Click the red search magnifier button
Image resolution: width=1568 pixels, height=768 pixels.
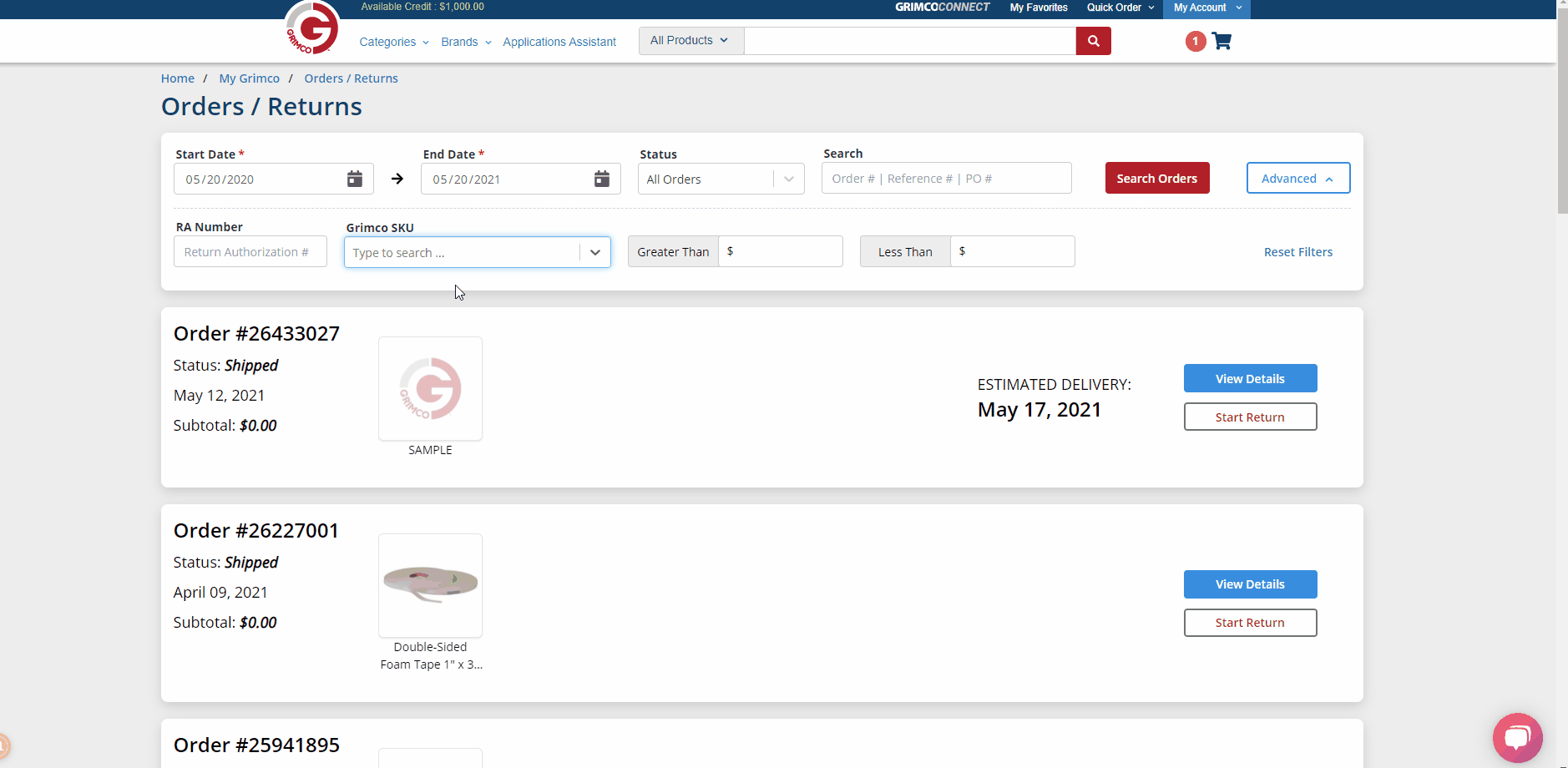(1093, 41)
